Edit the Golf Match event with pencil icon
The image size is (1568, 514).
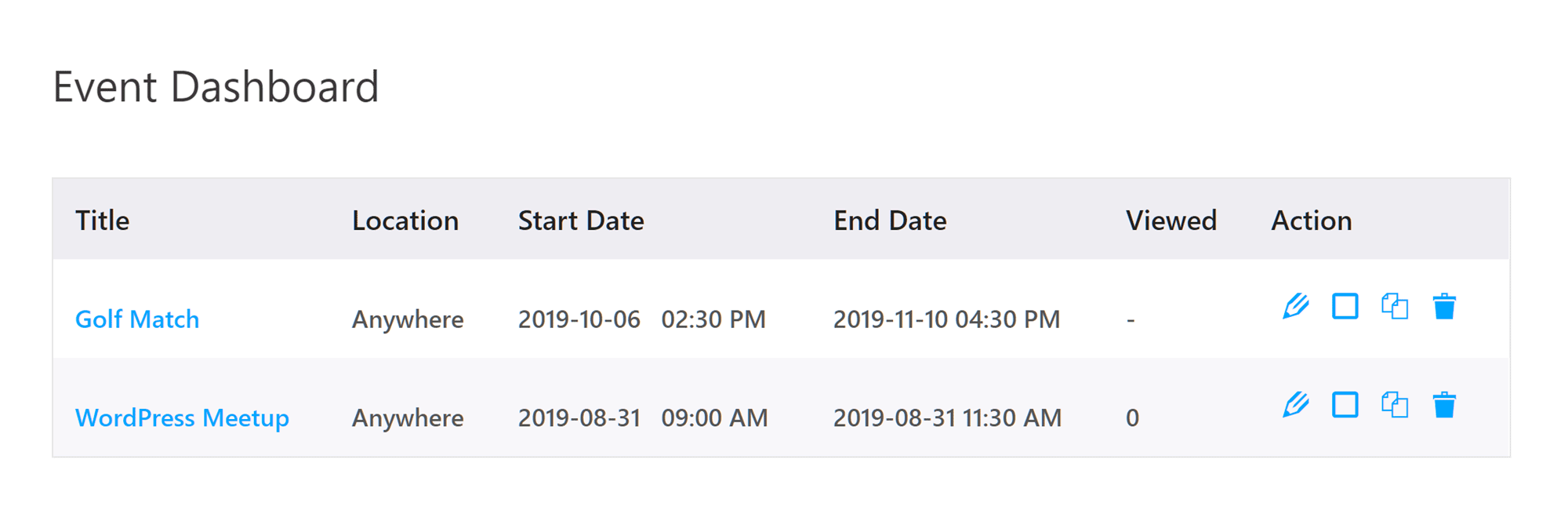click(x=1296, y=306)
